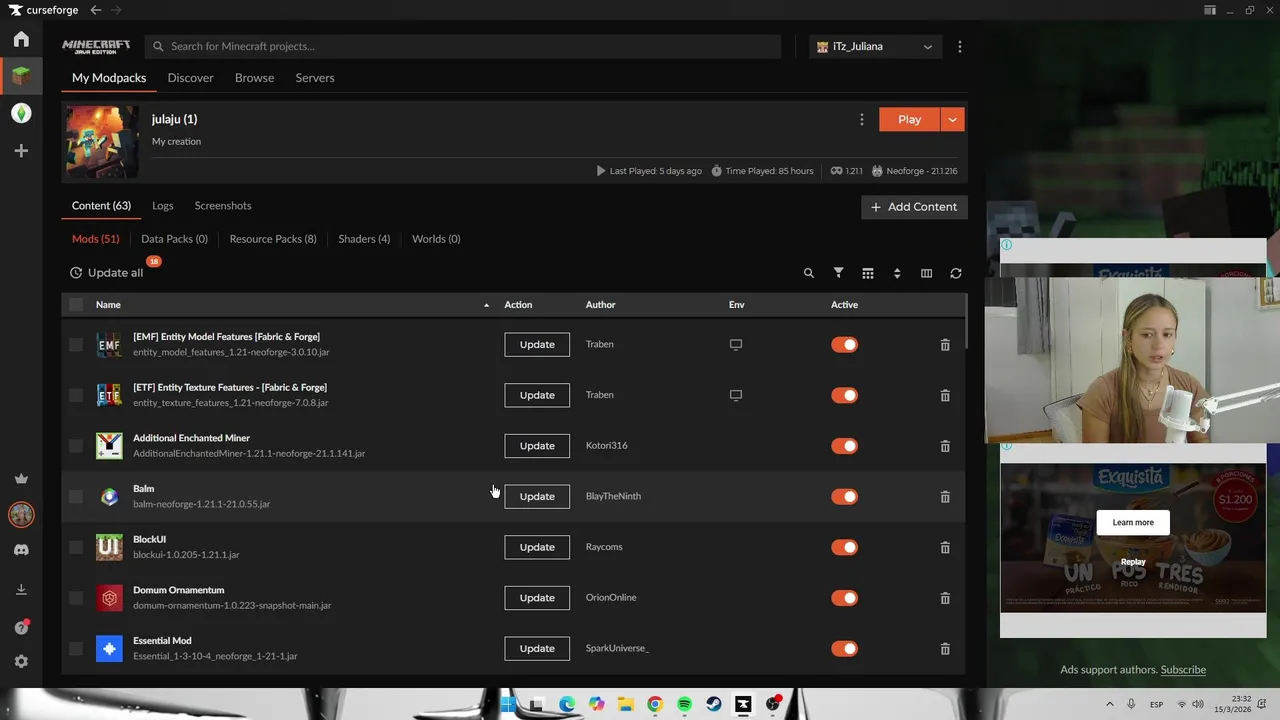Delete the Entity Model Features mod
This screenshot has width=1280, height=720.
coord(945,345)
